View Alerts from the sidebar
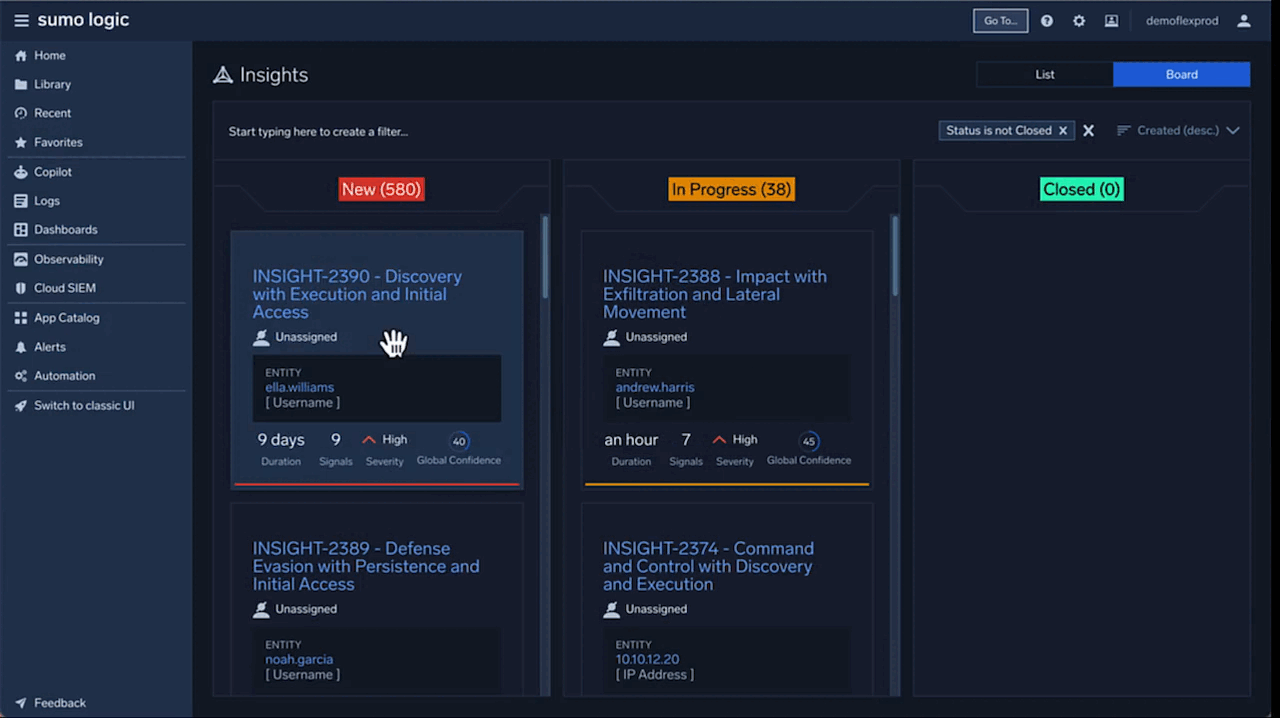 (50, 346)
